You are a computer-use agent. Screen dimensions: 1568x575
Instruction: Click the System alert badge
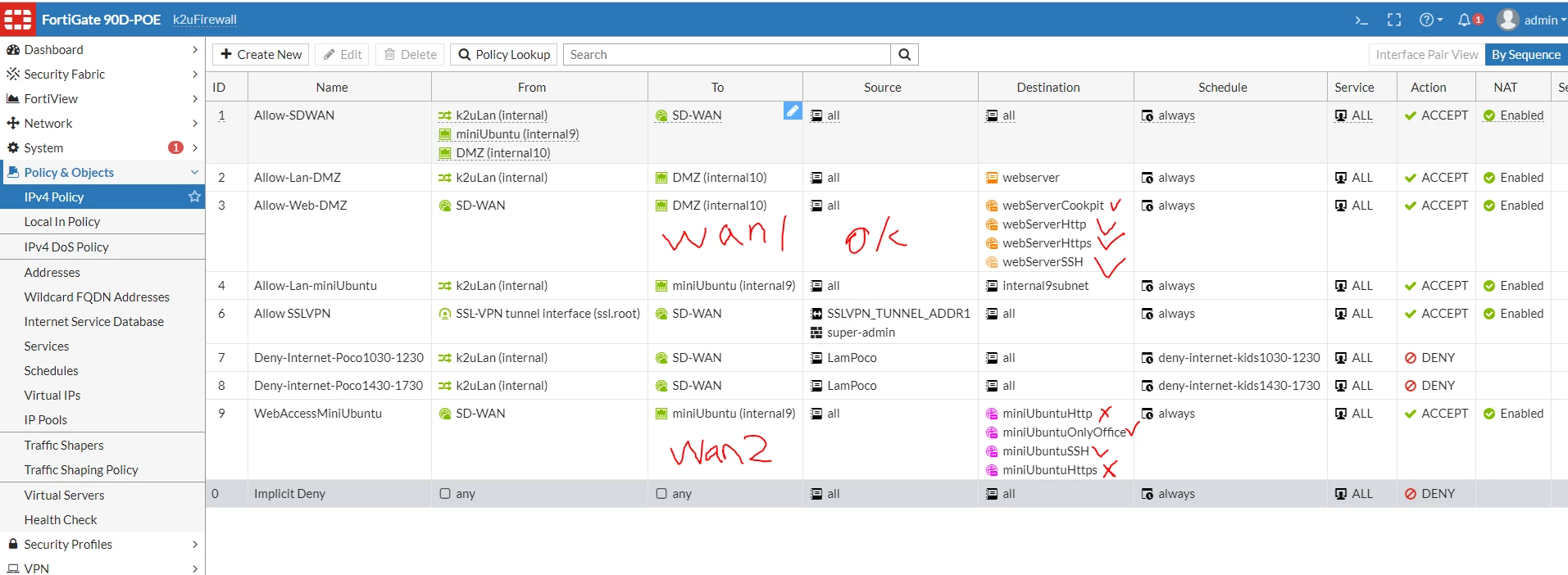pyautogui.click(x=175, y=147)
